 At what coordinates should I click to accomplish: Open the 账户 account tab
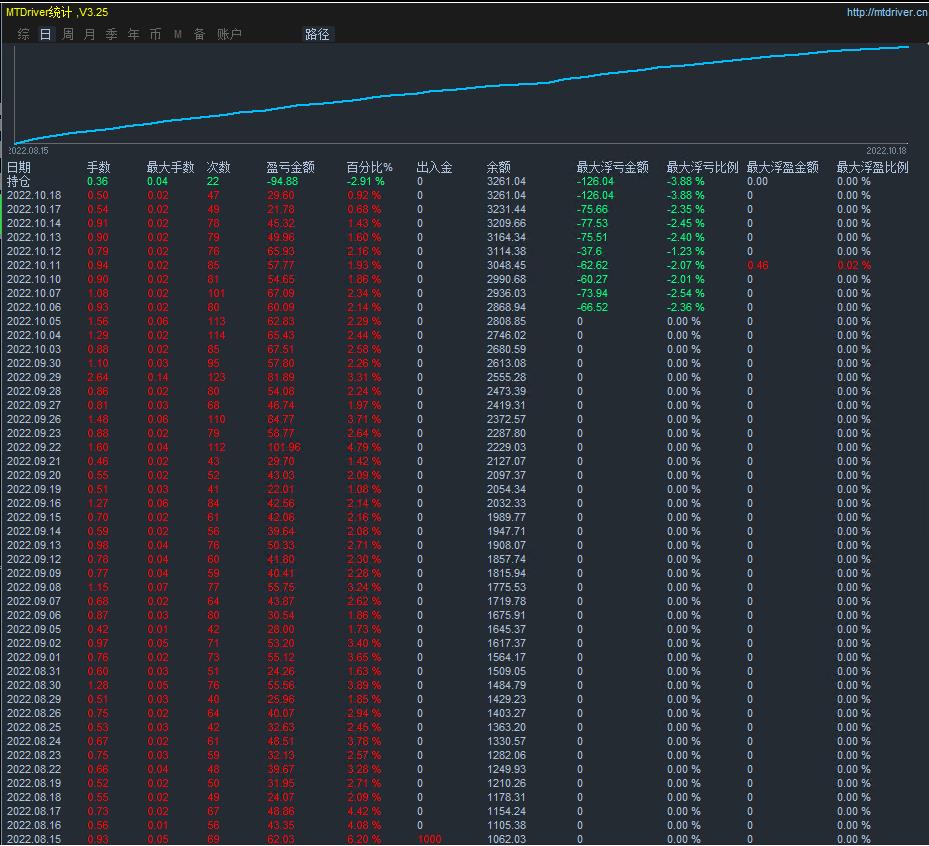tap(229, 34)
